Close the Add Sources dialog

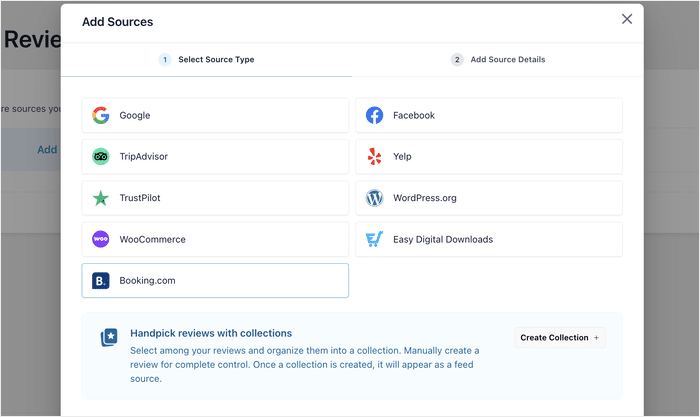(627, 19)
